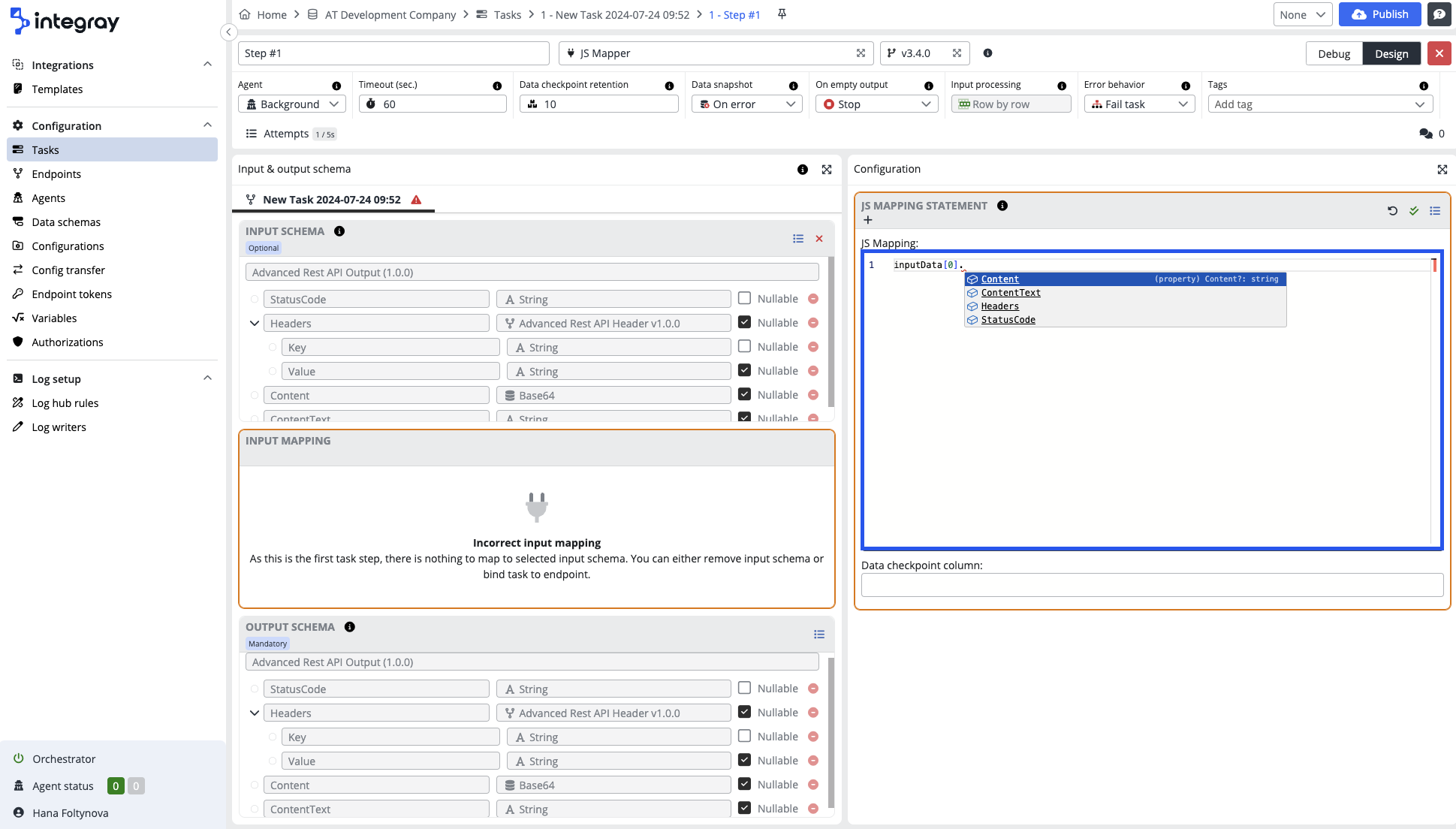Collapse the Headers row in input schema
This screenshot has height=829, width=1456.
tap(255, 324)
